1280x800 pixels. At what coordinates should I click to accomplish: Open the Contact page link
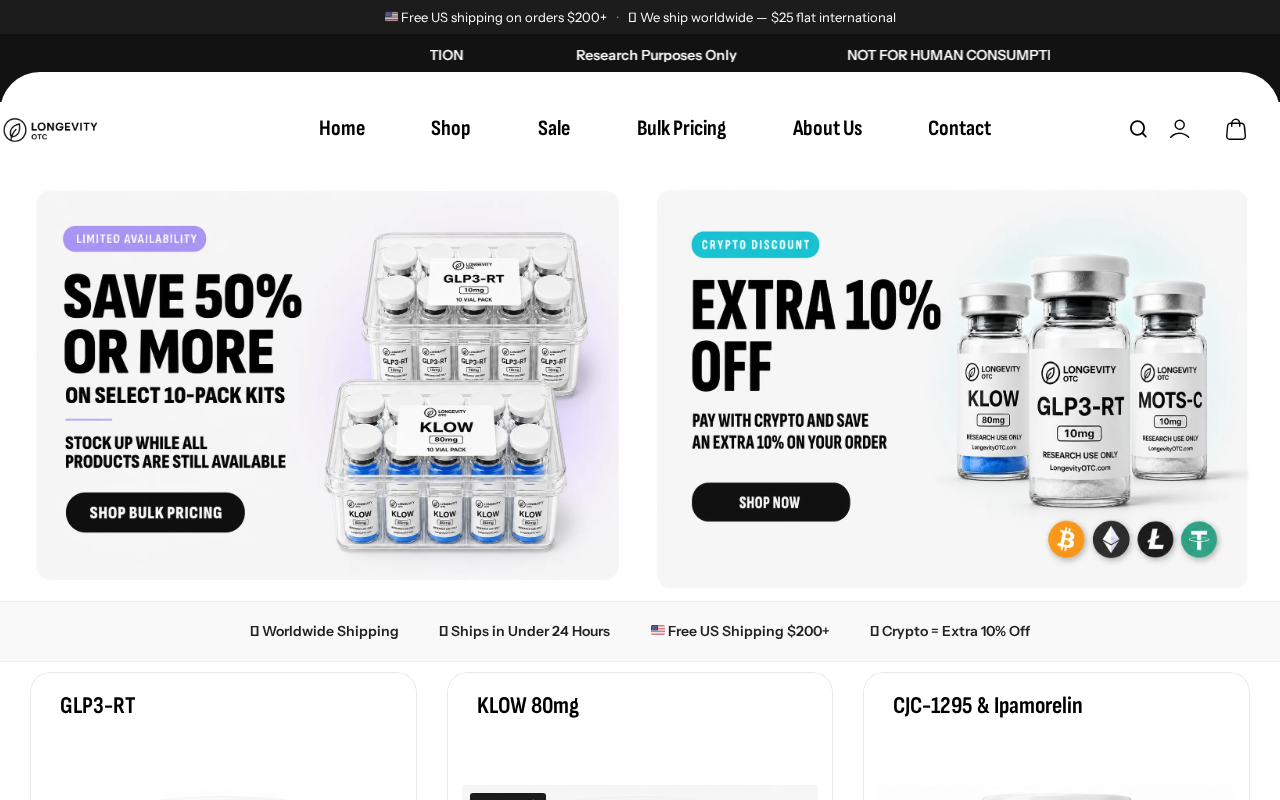tap(959, 128)
